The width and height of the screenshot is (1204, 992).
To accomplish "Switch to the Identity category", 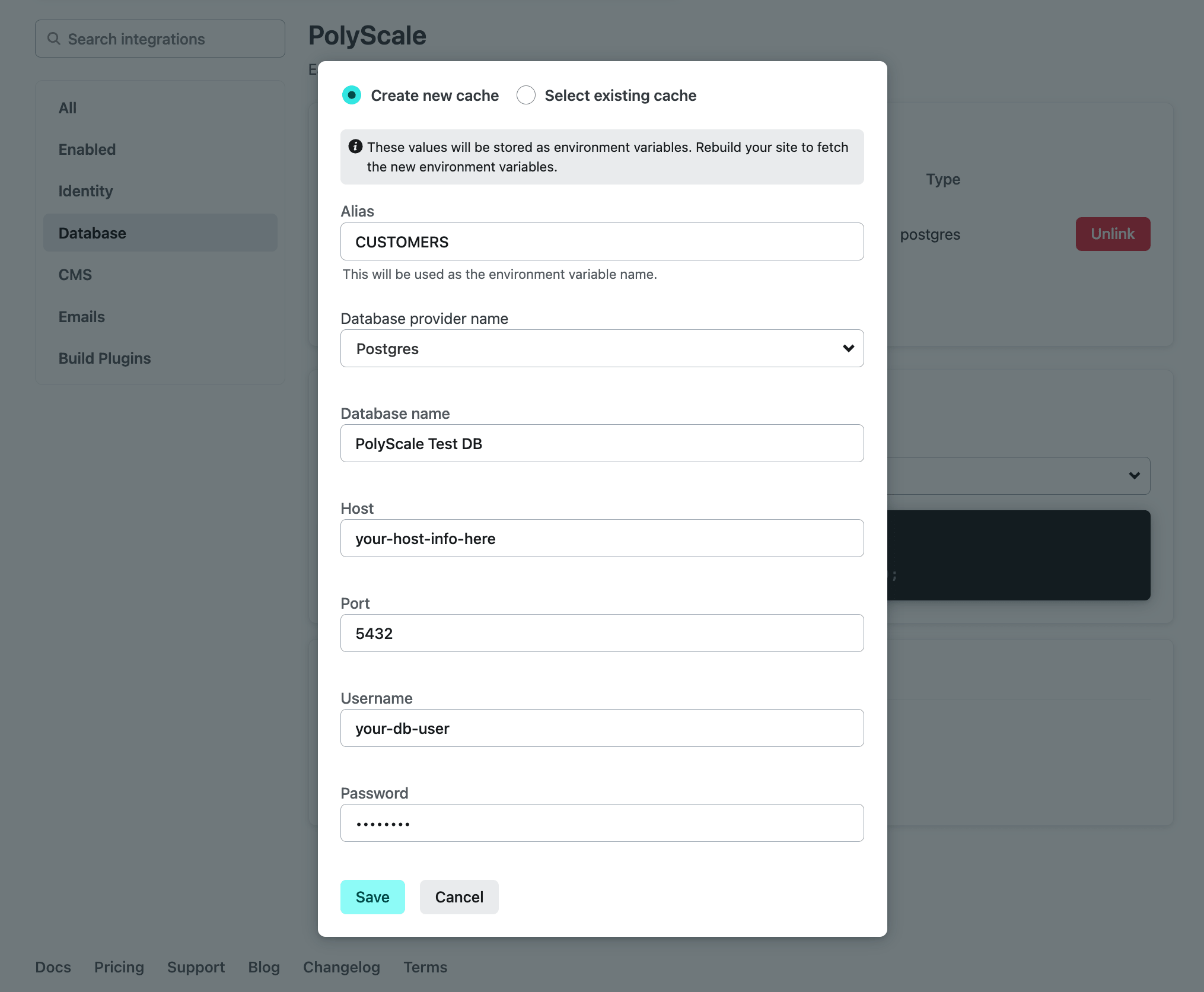I will pos(85,191).
